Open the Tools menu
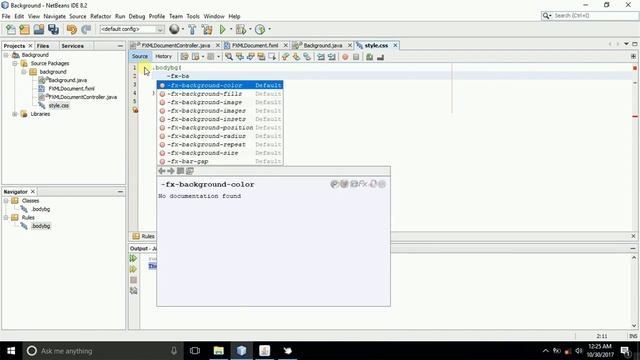The image size is (640, 360). coord(193,16)
